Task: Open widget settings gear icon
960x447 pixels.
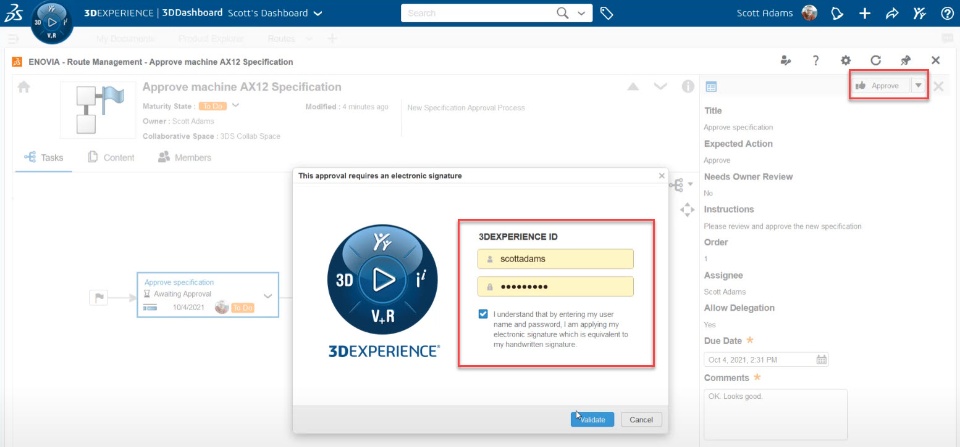Action: click(846, 60)
